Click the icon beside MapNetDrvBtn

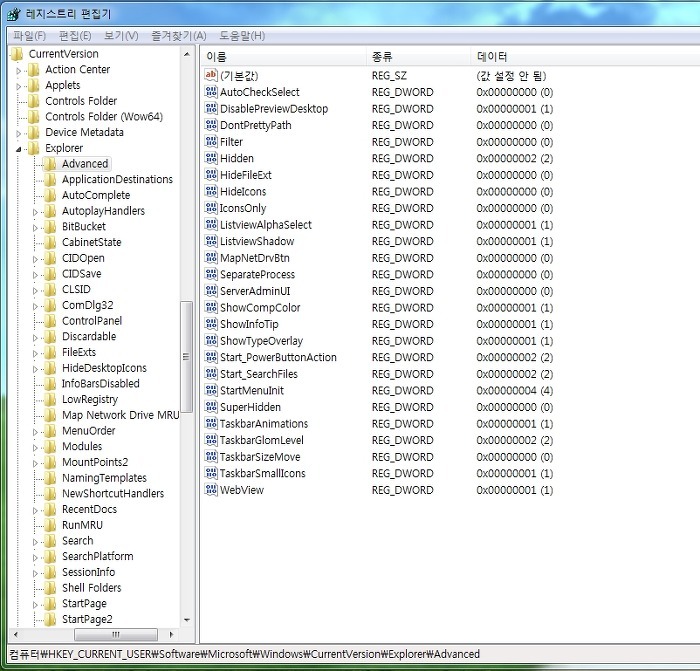click(x=211, y=258)
